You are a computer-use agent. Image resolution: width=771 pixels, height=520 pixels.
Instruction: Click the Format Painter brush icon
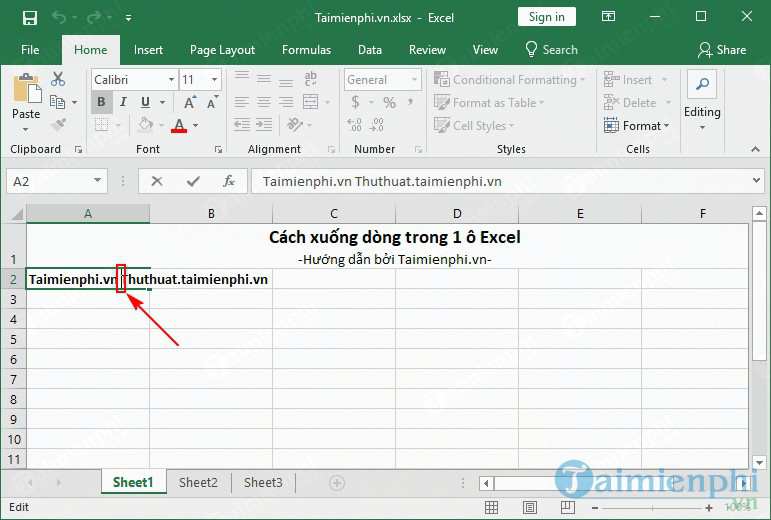click(59, 124)
